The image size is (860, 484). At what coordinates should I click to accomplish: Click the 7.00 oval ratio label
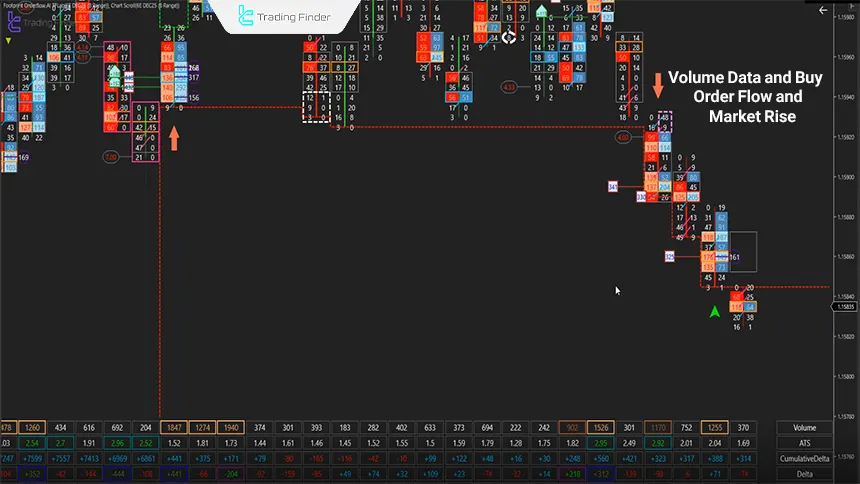(111, 157)
